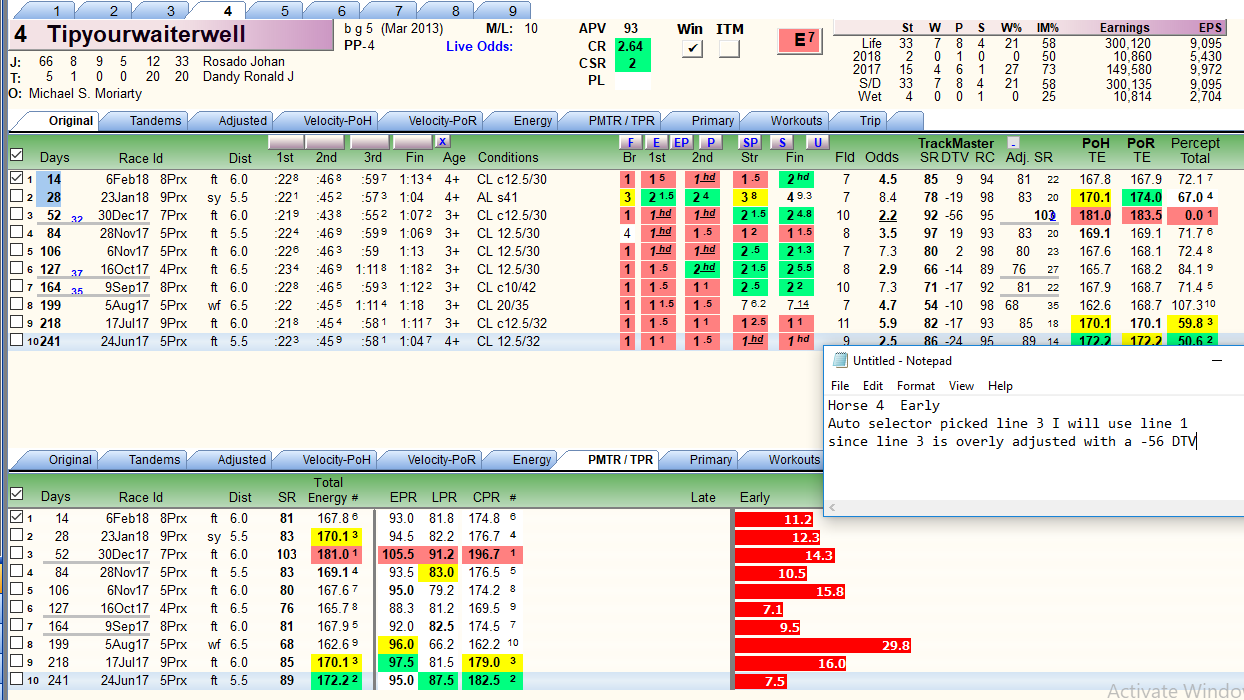
Task: Click the small X button above Age
Action: click(442, 142)
